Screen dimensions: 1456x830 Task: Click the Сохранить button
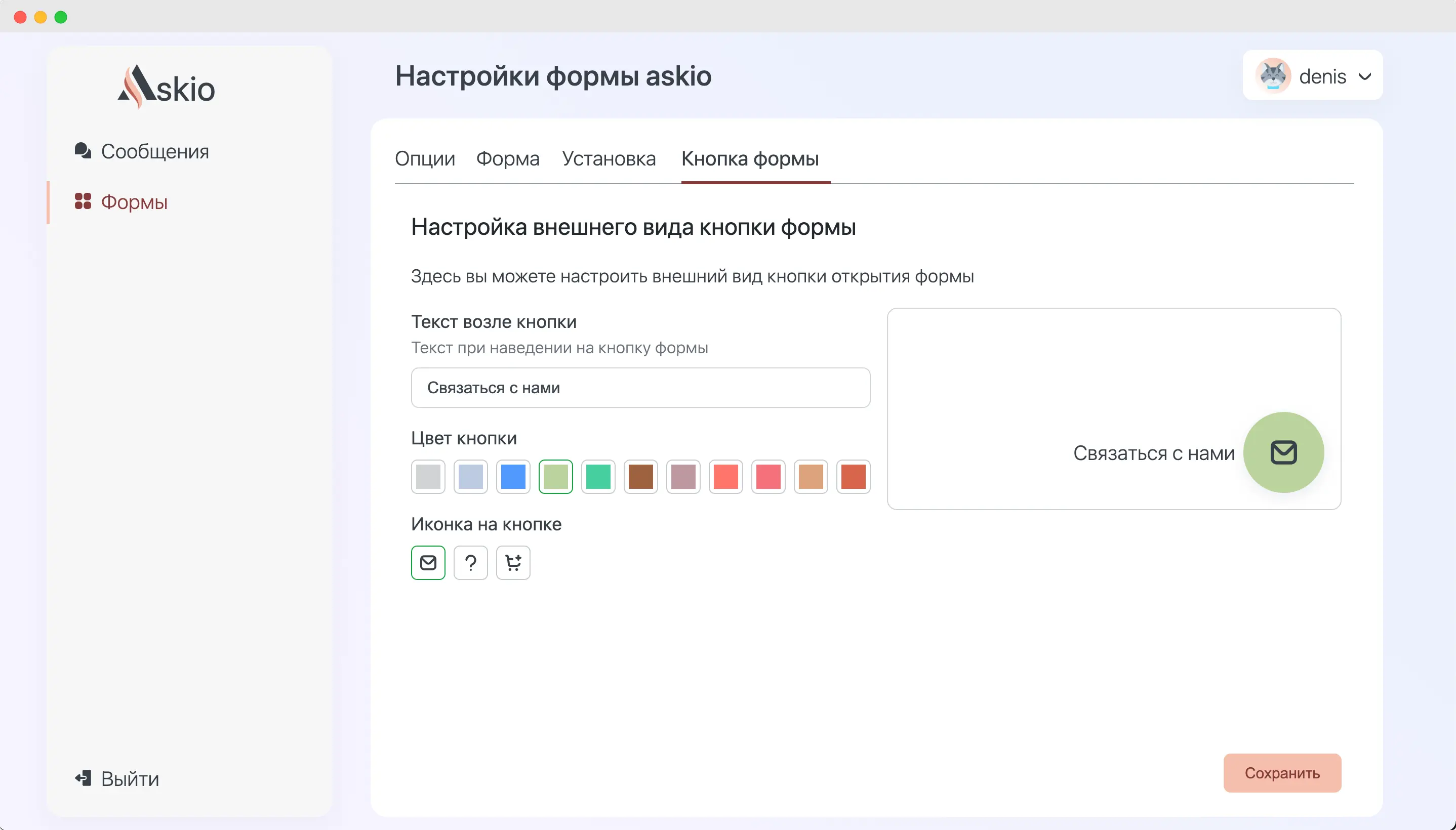[1281, 772]
